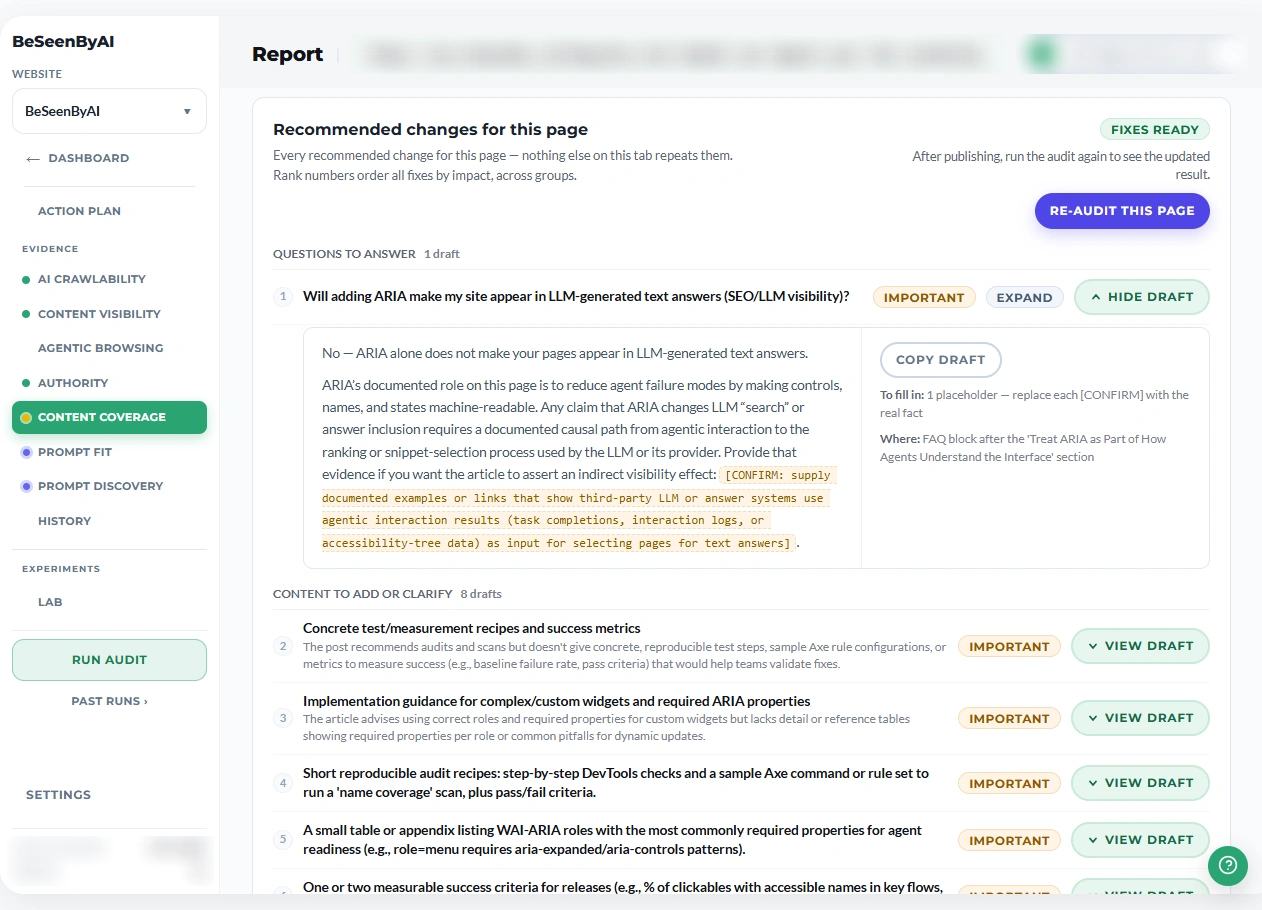Click the rank number 3 circle

283,718
